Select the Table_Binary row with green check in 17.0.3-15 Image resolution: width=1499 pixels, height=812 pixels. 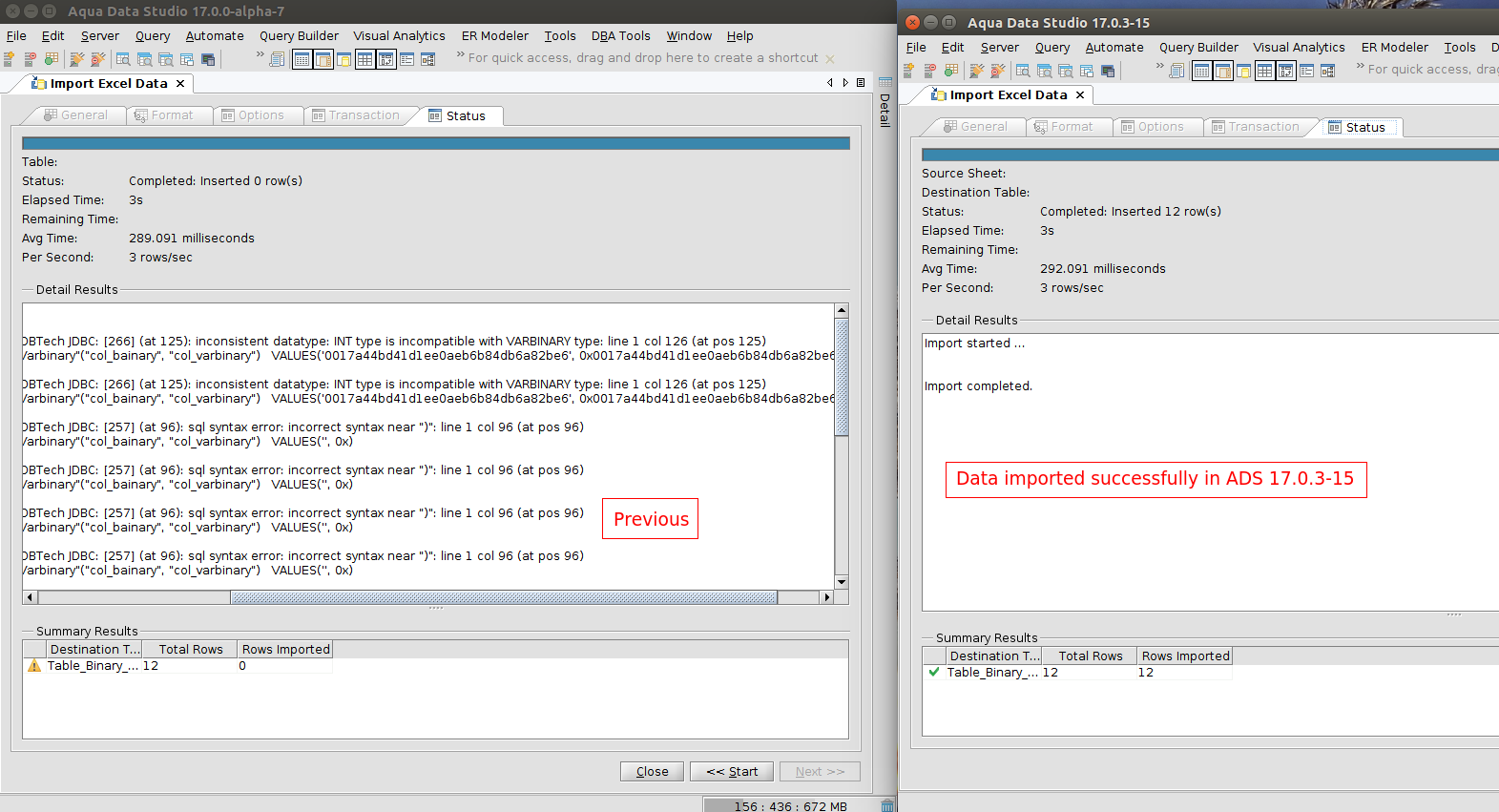click(1078, 673)
